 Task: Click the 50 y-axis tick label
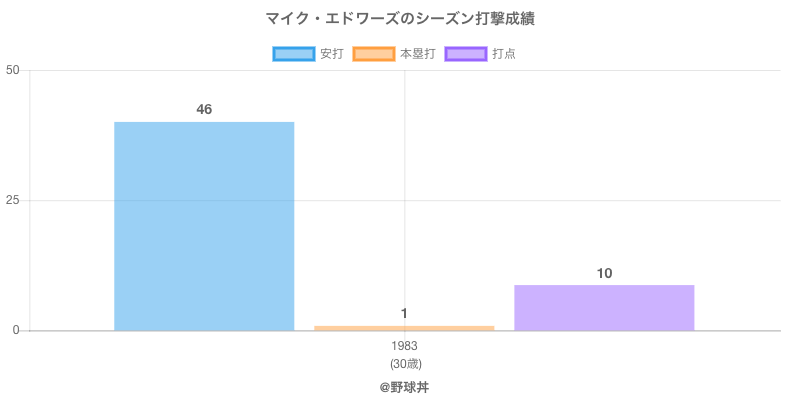[13, 70]
